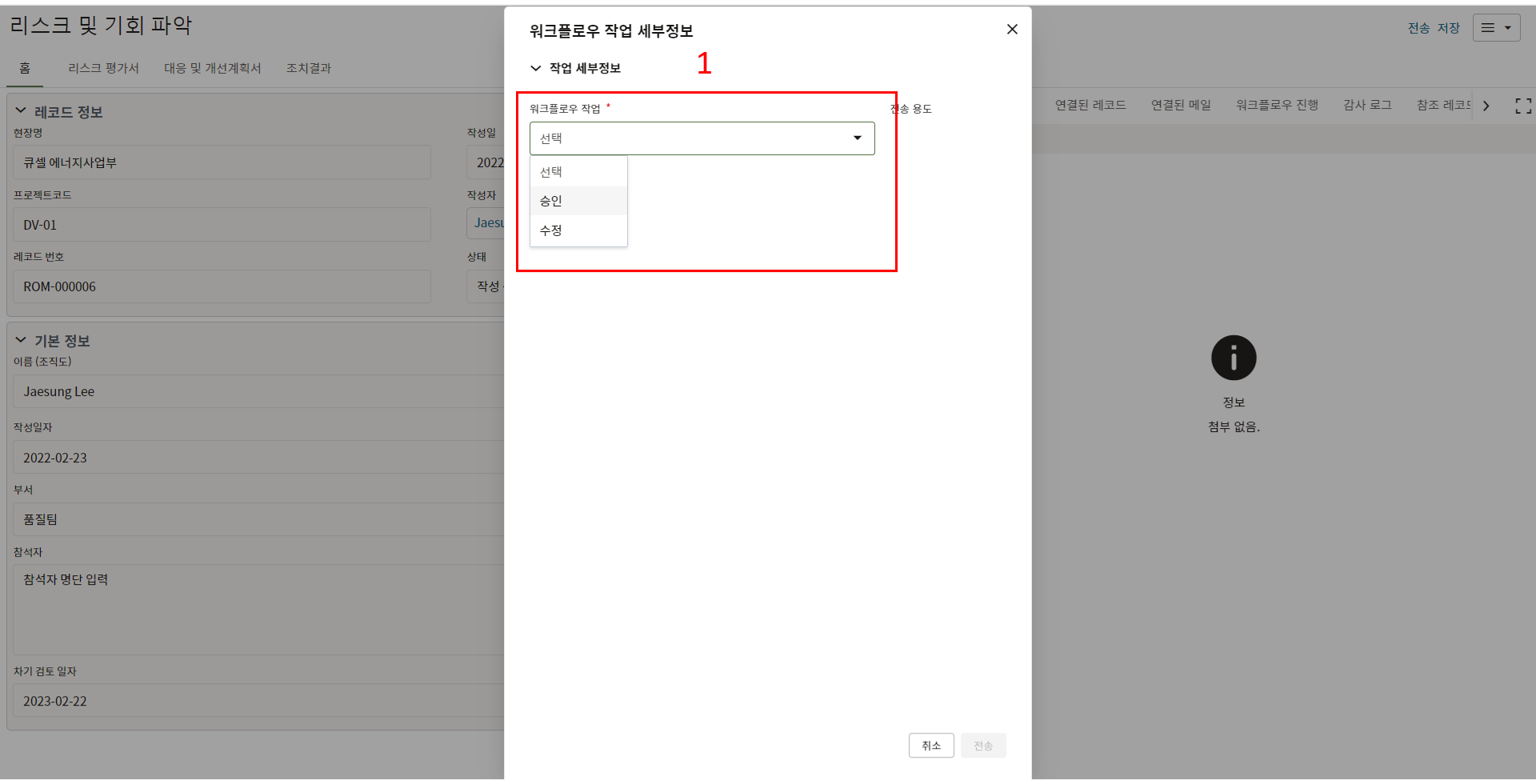The height and width of the screenshot is (784, 1536).
Task: Collapse the 레코드 정보 section
Action: [x=21, y=111]
